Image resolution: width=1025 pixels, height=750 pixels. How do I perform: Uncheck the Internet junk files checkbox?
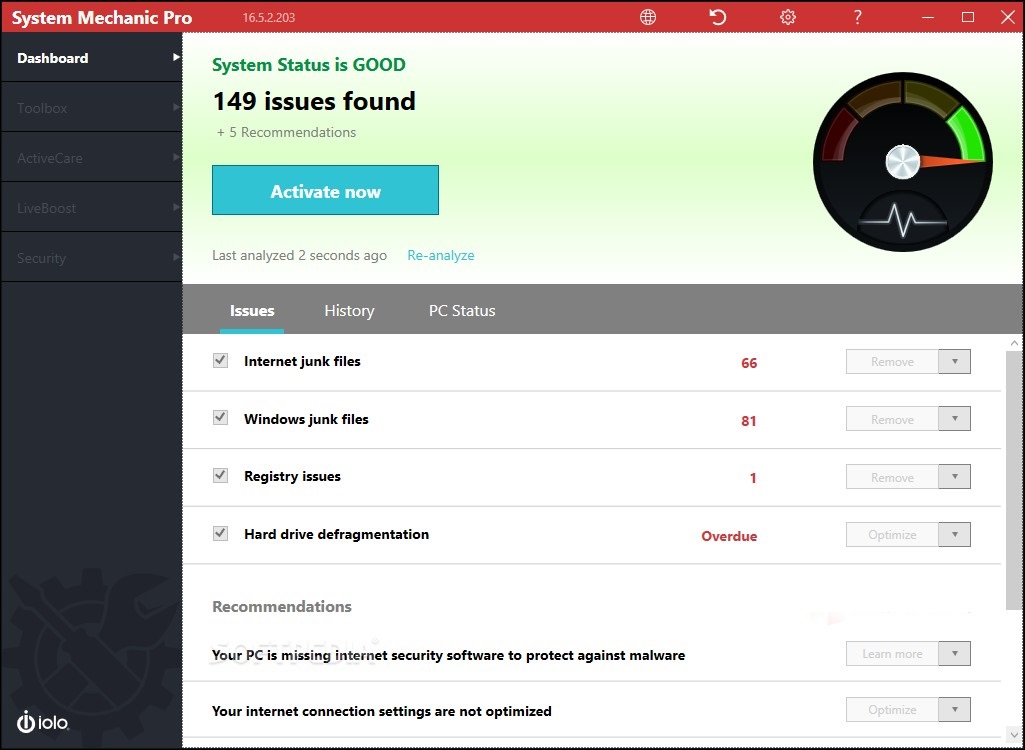click(x=220, y=360)
